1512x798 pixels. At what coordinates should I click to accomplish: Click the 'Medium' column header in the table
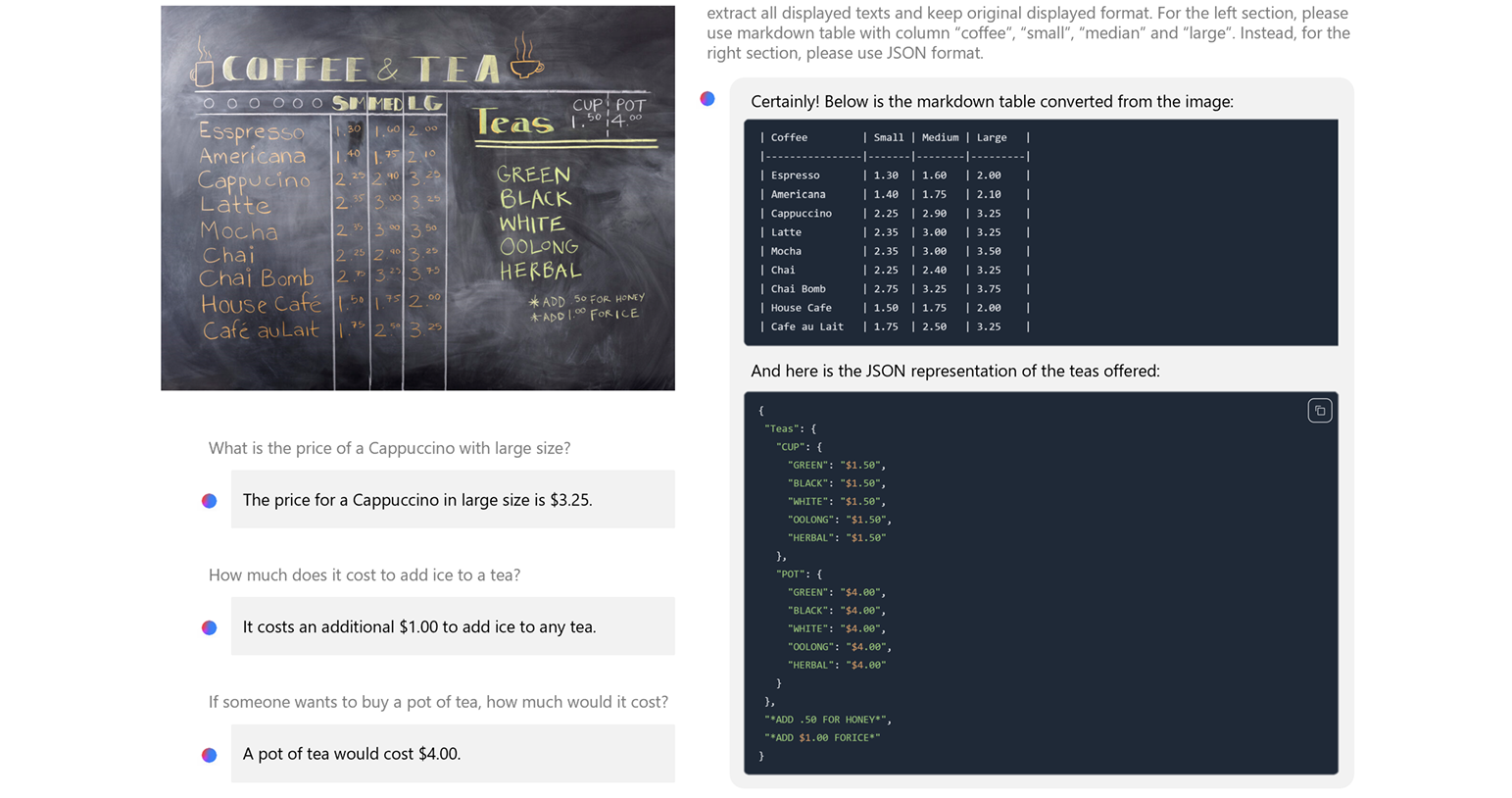tap(940, 137)
